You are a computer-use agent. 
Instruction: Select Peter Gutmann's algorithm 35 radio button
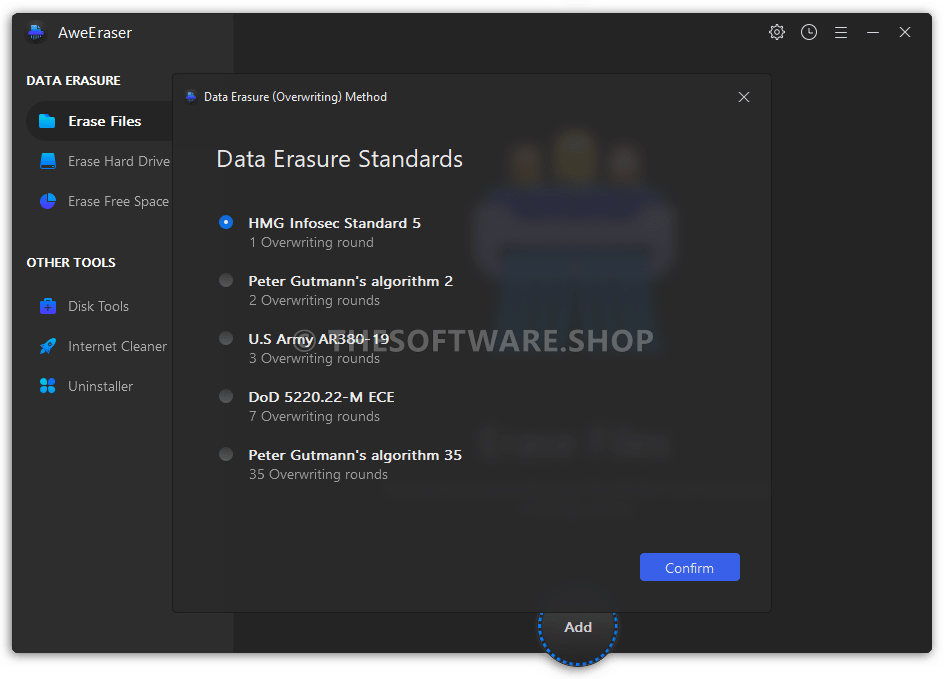226,454
